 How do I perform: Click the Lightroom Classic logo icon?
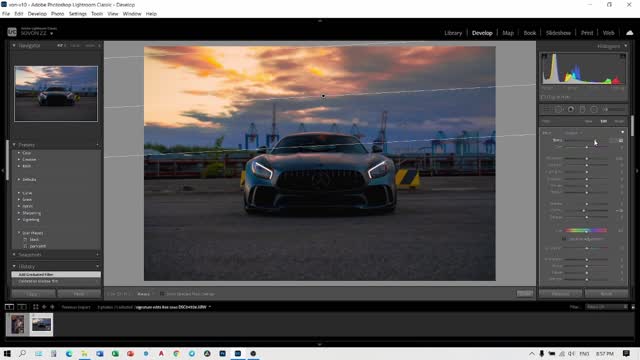click(x=12, y=32)
